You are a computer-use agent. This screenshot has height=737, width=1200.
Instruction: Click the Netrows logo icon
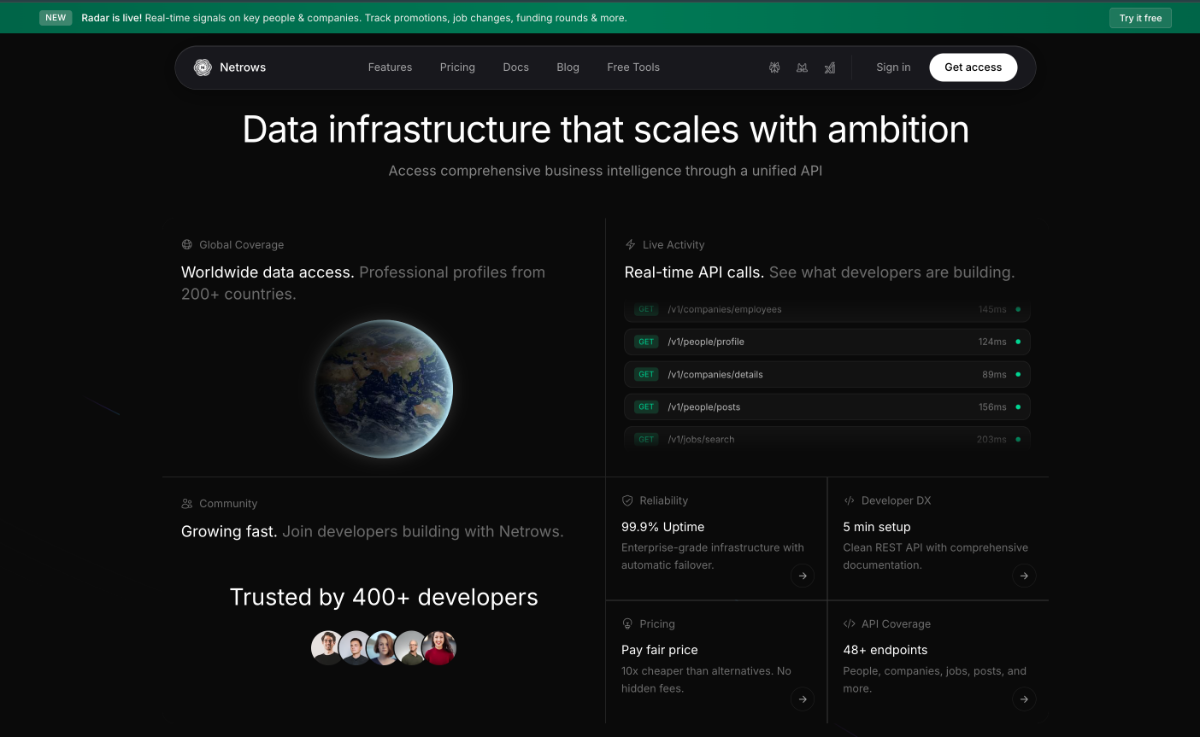tap(203, 67)
